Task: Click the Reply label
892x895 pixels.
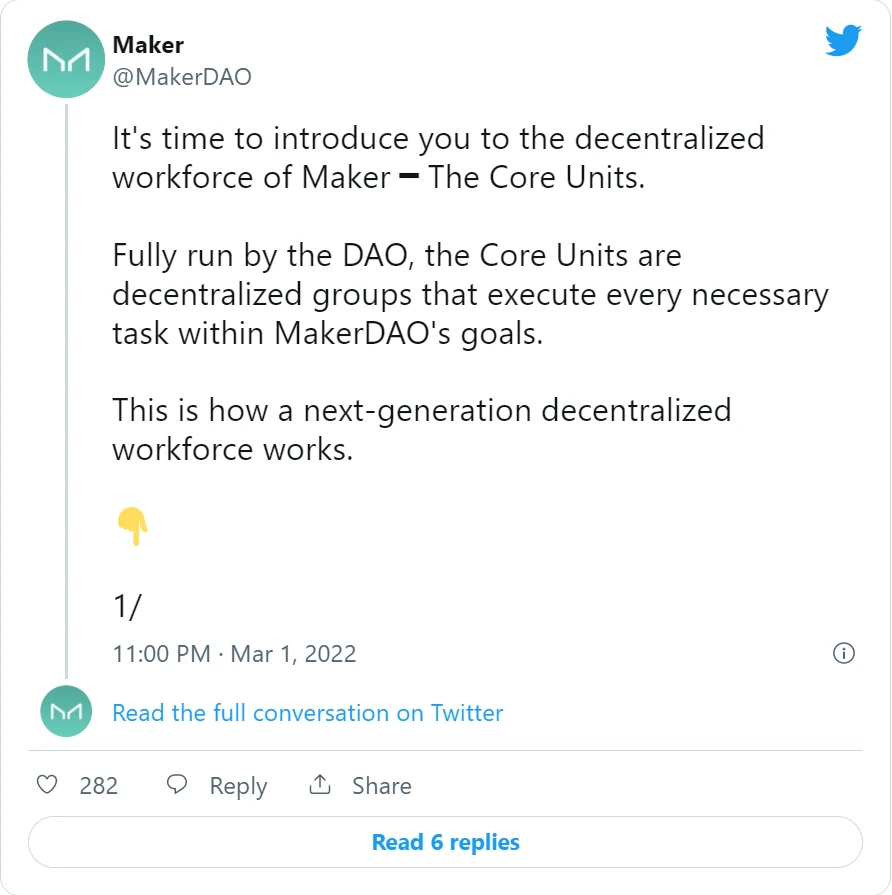Action: point(238,786)
